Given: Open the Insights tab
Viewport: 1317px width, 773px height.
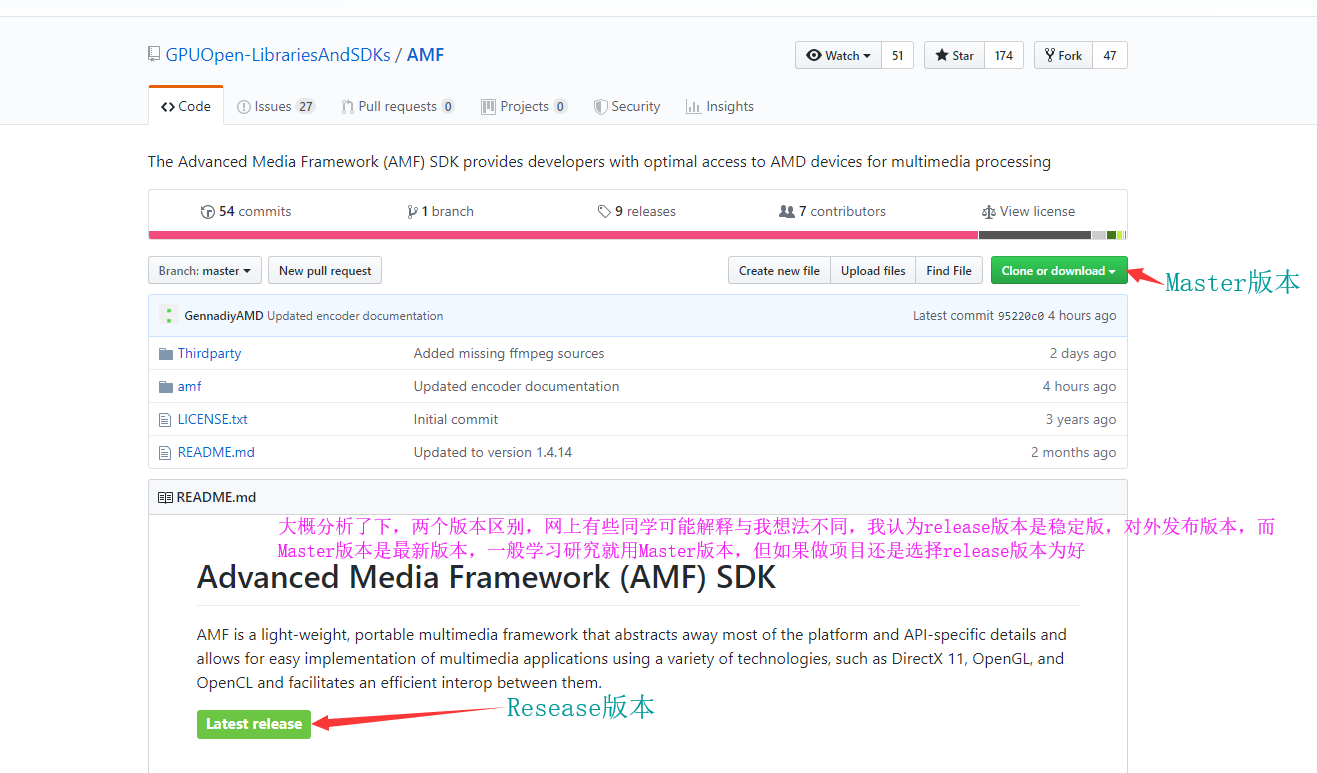Looking at the screenshot, I should [720, 106].
